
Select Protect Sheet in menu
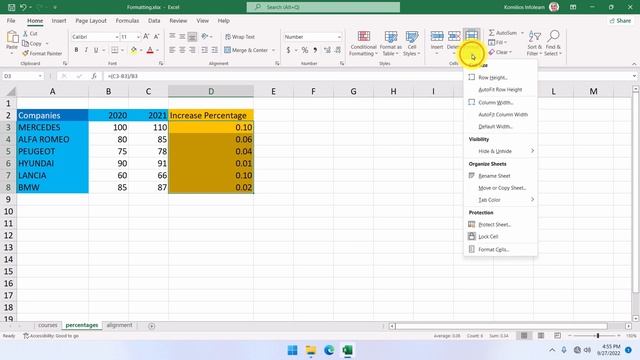[x=500, y=224]
